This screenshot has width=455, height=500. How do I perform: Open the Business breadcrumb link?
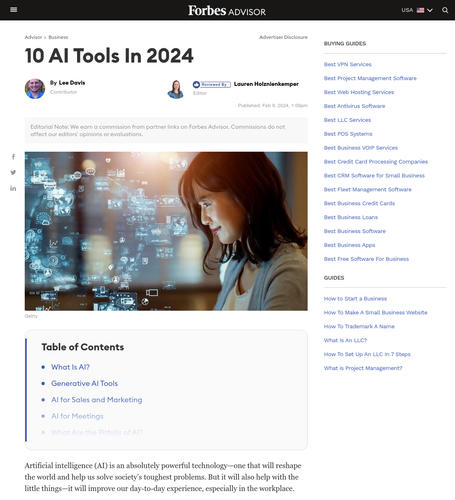pyautogui.click(x=58, y=37)
